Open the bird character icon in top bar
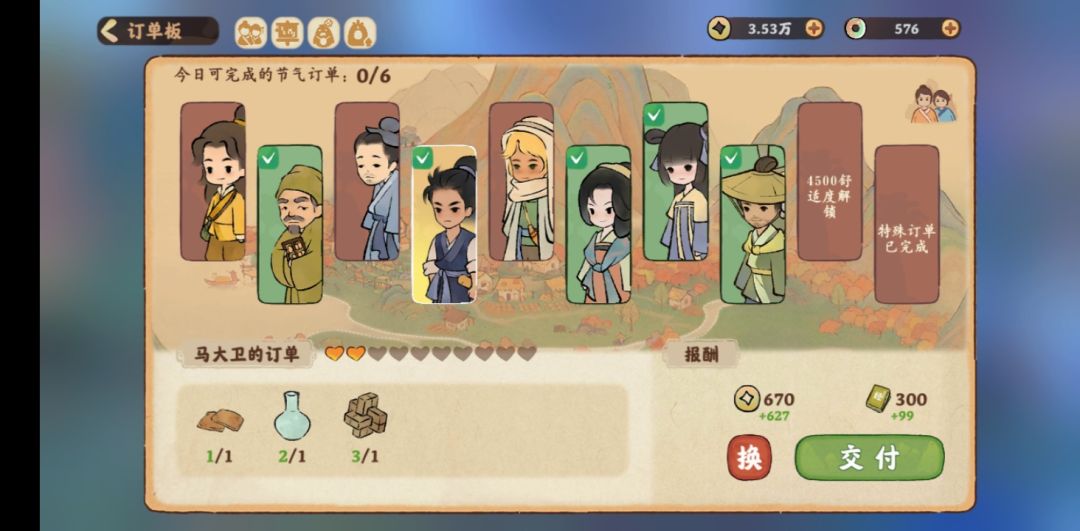This screenshot has height=531, width=1080. pos(323,32)
